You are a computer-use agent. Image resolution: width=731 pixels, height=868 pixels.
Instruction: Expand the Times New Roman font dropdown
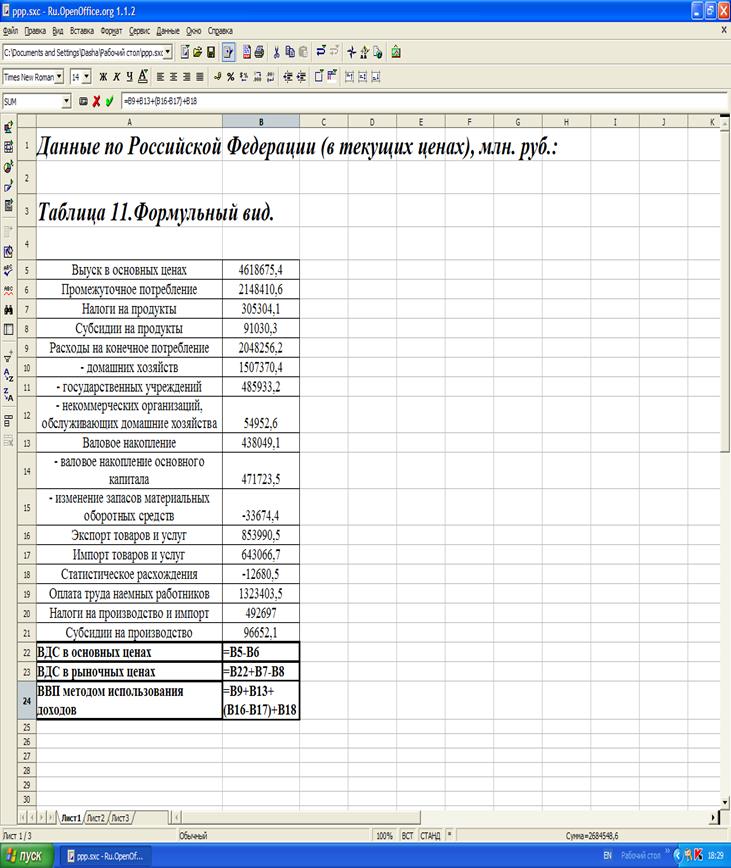coord(59,77)
